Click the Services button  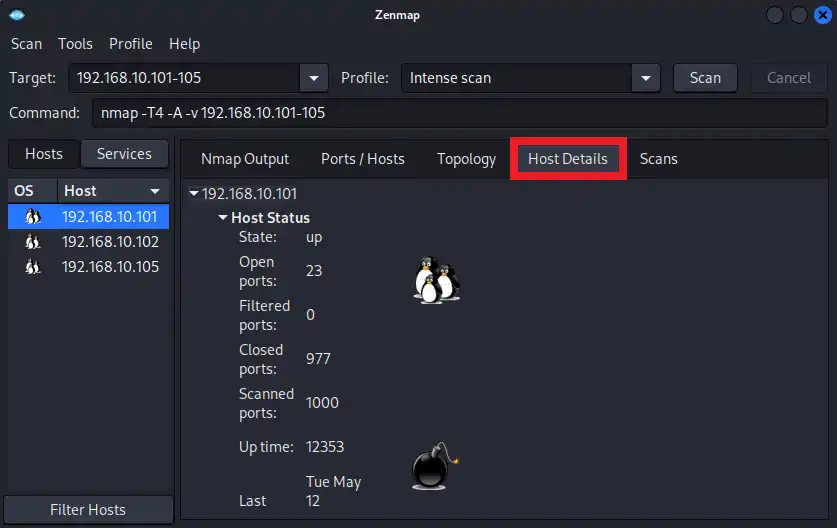pos(124,154)
